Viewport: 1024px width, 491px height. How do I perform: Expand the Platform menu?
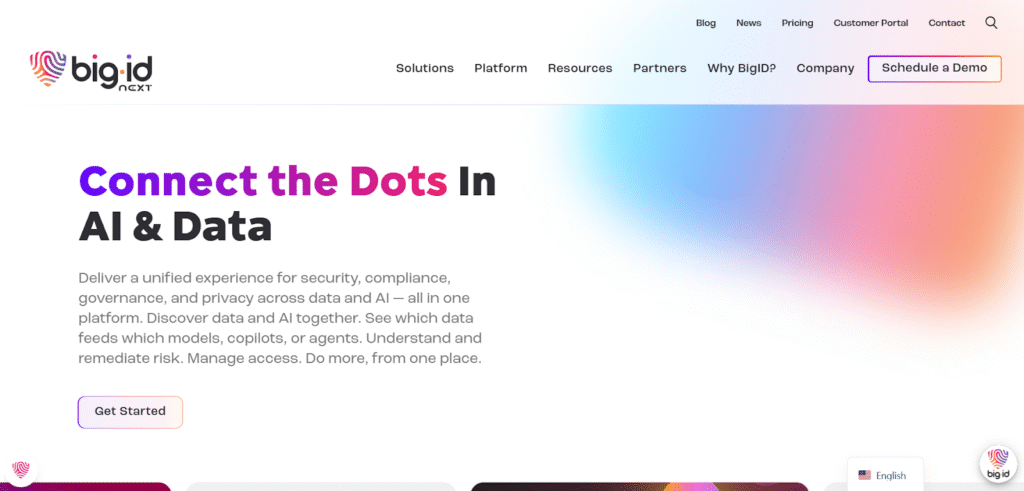(501, 69)
